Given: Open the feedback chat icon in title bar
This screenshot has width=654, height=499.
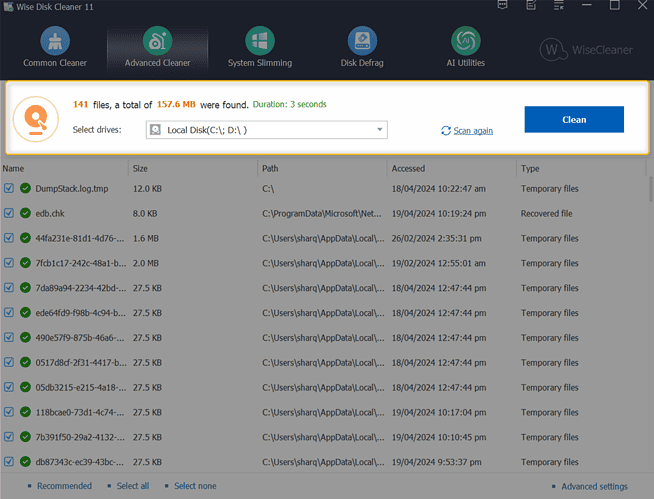Looking at the screenshot, I should 503,5.
